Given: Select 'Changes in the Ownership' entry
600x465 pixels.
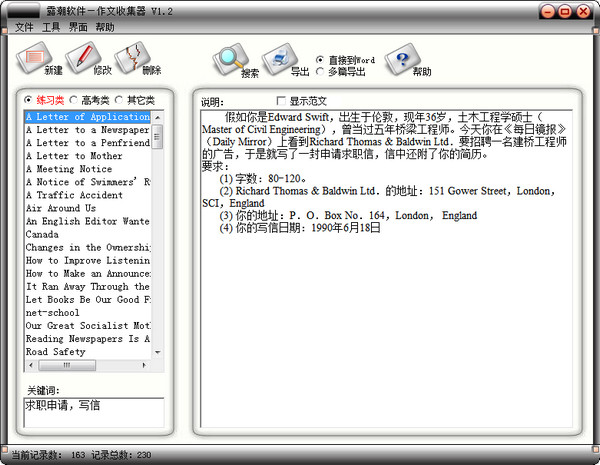Looking at the screenshot, I should coord(88,247).
